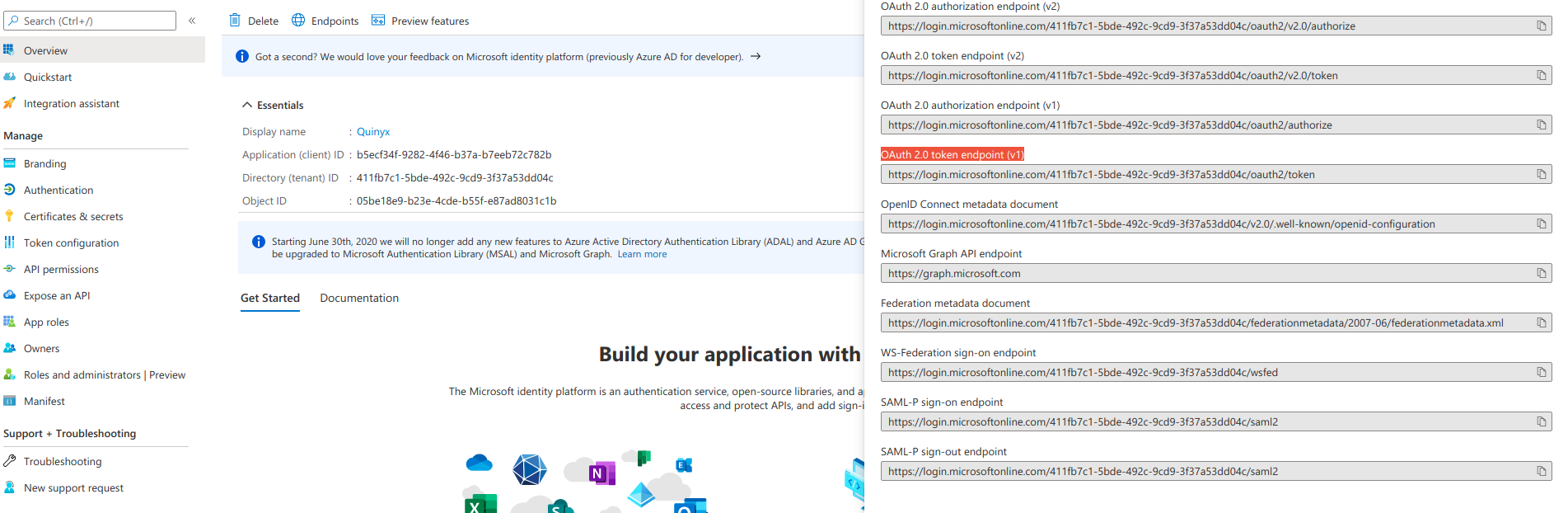Click the Directory (tenant) ID value
This screenshot has height=513, width=1568.
coord(455,178)
